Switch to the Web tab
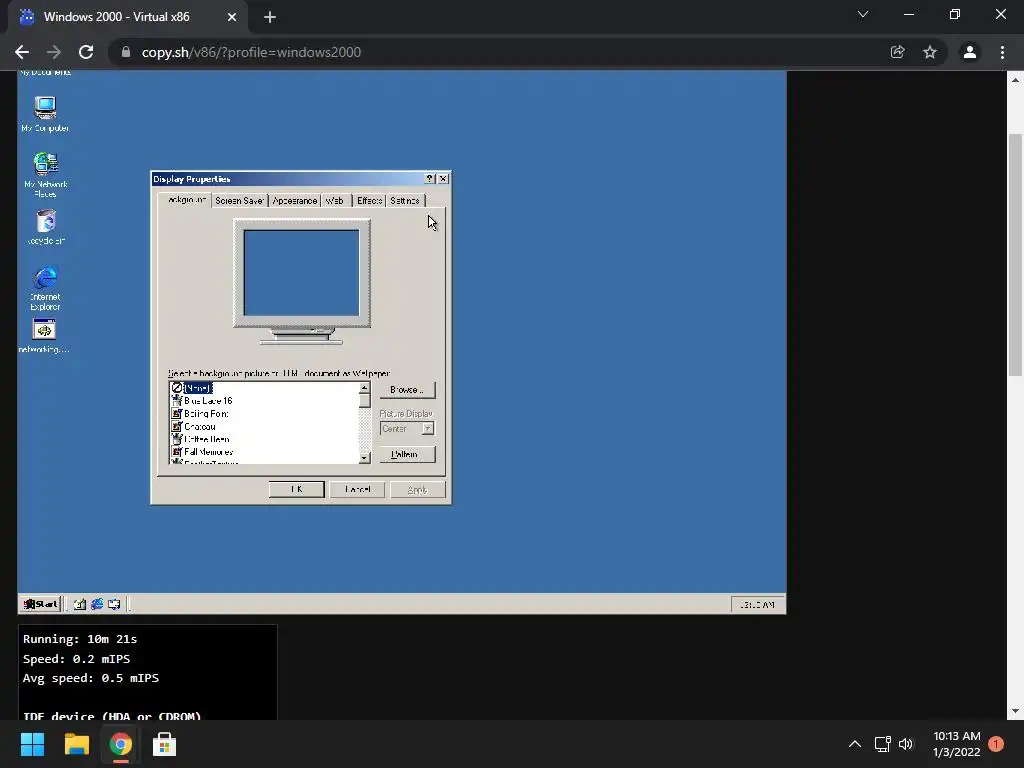Screen dimensions: 1024x768 click(335, 200)
